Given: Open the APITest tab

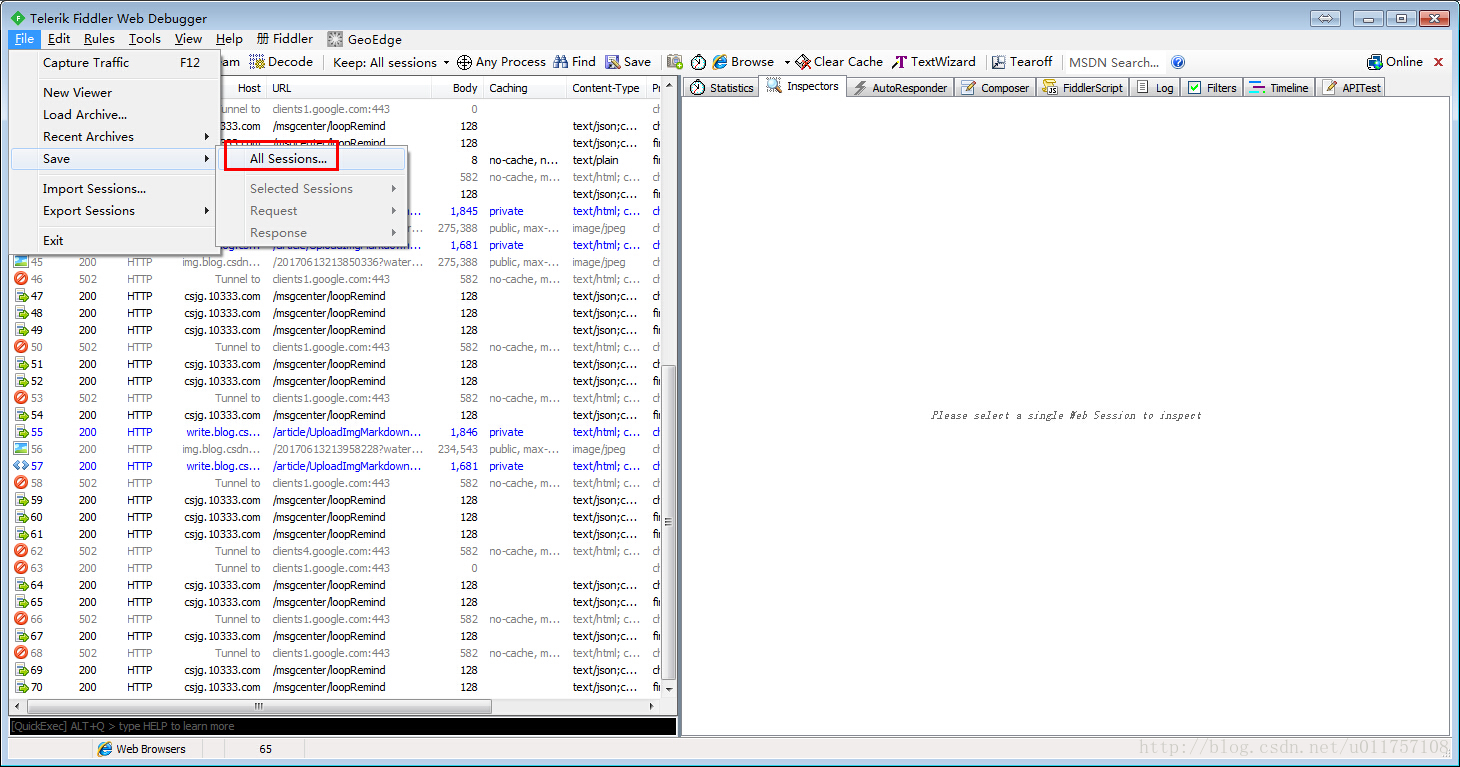Looking at the screenshot, I should coord(1352,88).
